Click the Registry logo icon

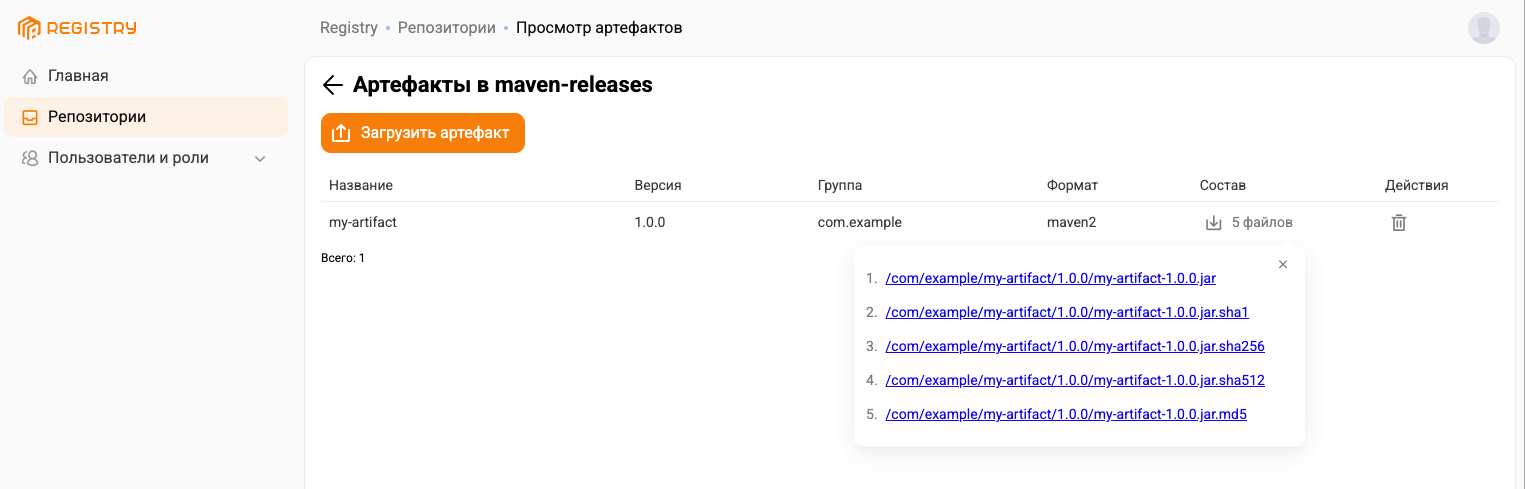(x=29, y=28)
